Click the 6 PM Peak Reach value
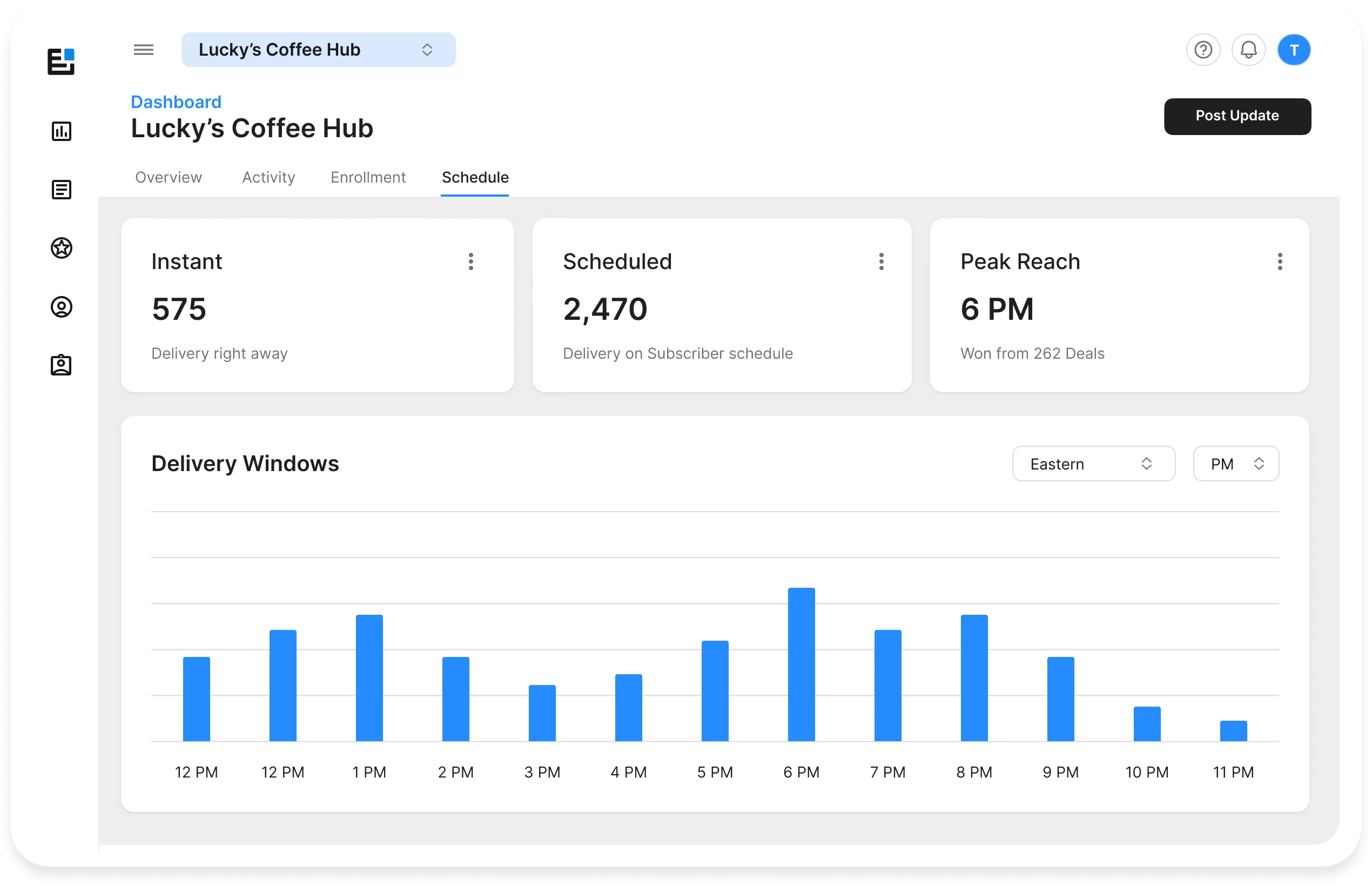 [x=997, y=309]
